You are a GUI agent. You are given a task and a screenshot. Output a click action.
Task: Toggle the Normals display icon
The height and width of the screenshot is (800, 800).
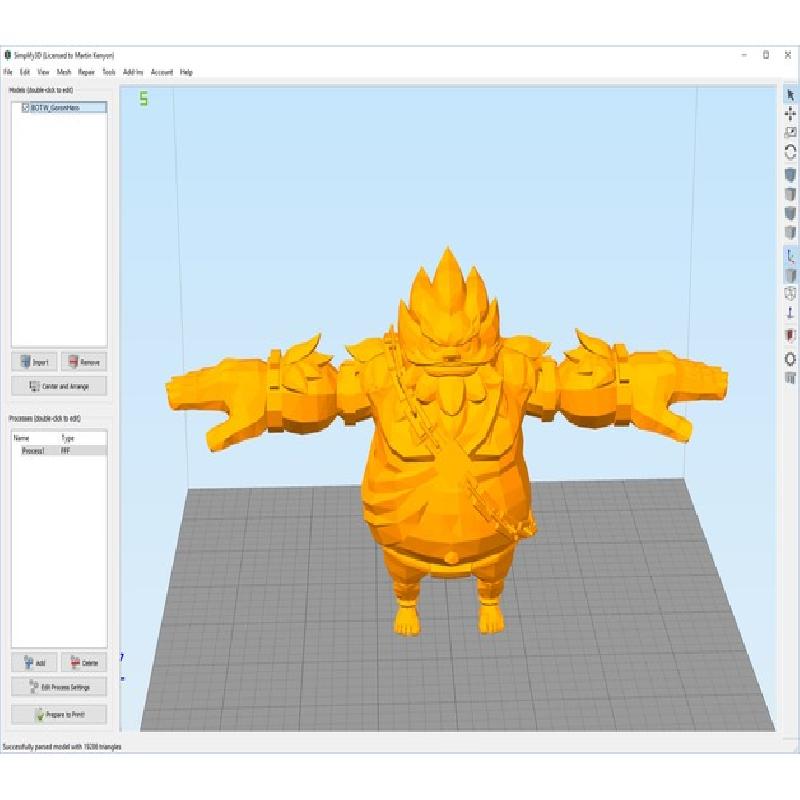click(x=790, y=313)
